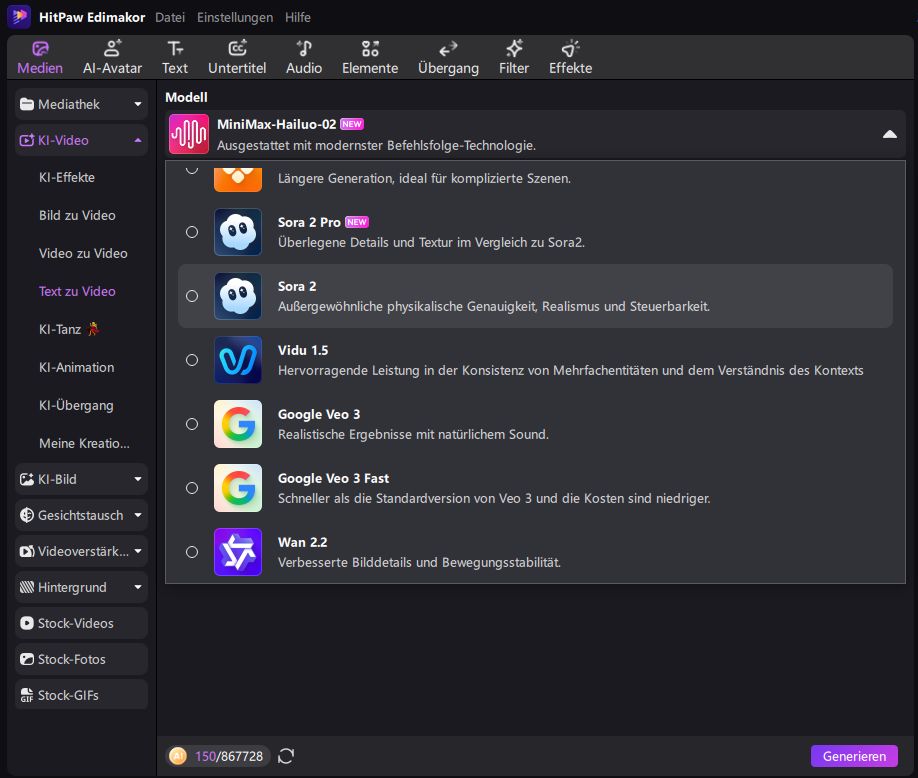This screenshot has height=778, width=918.
Task: Expand the Mediathek sidebar section
Action: click(81, 104)
